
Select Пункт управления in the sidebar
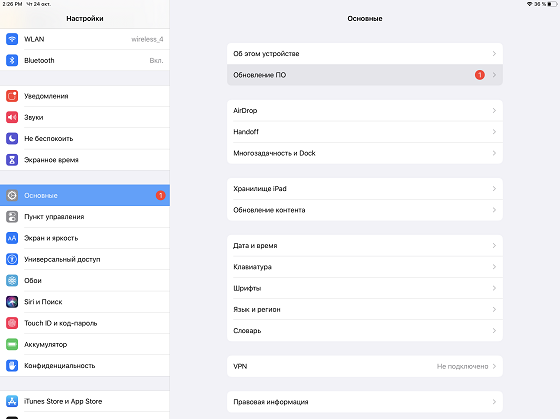click(85, 217)
